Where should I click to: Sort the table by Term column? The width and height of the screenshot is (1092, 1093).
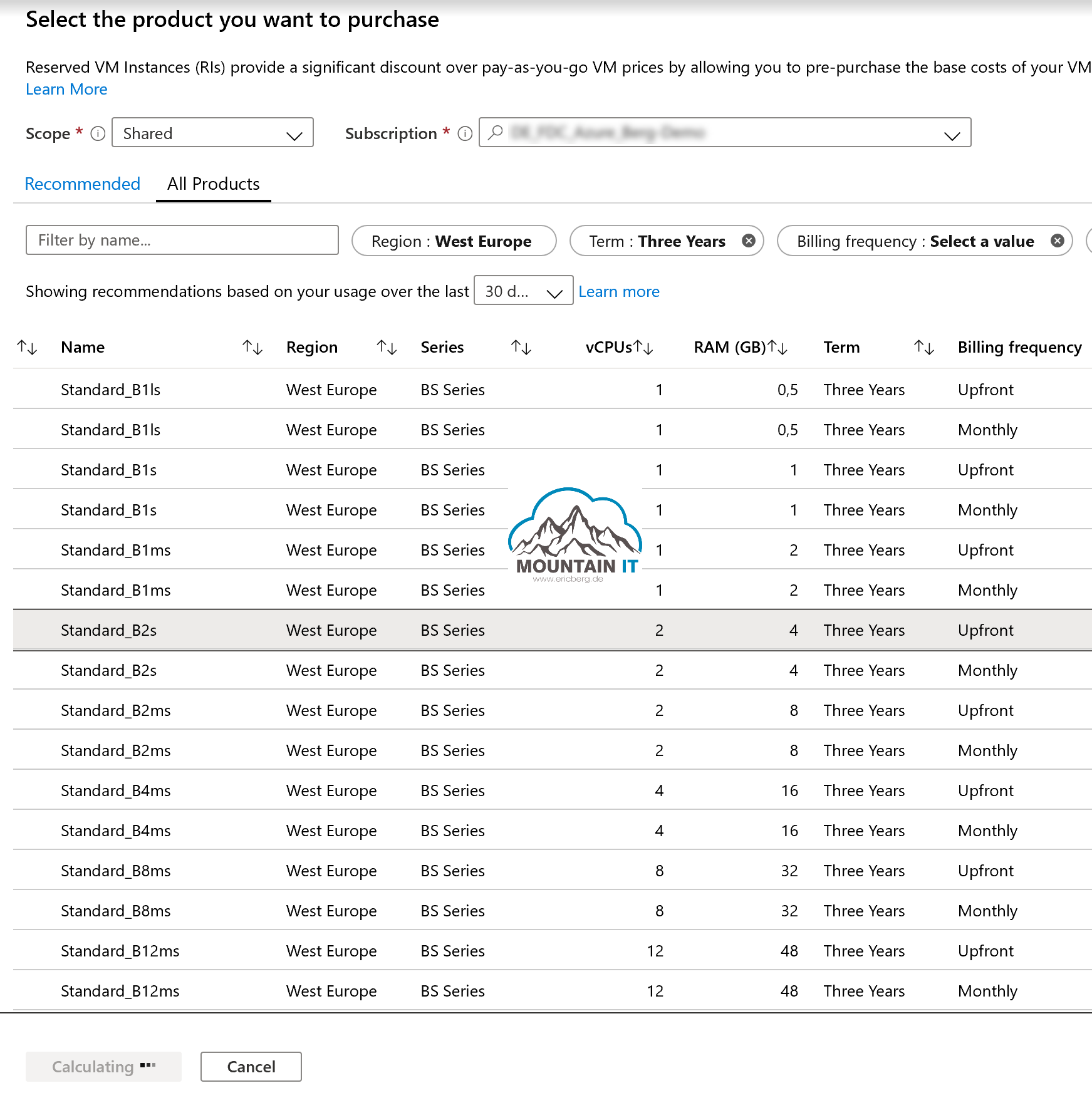click(924, 347)
